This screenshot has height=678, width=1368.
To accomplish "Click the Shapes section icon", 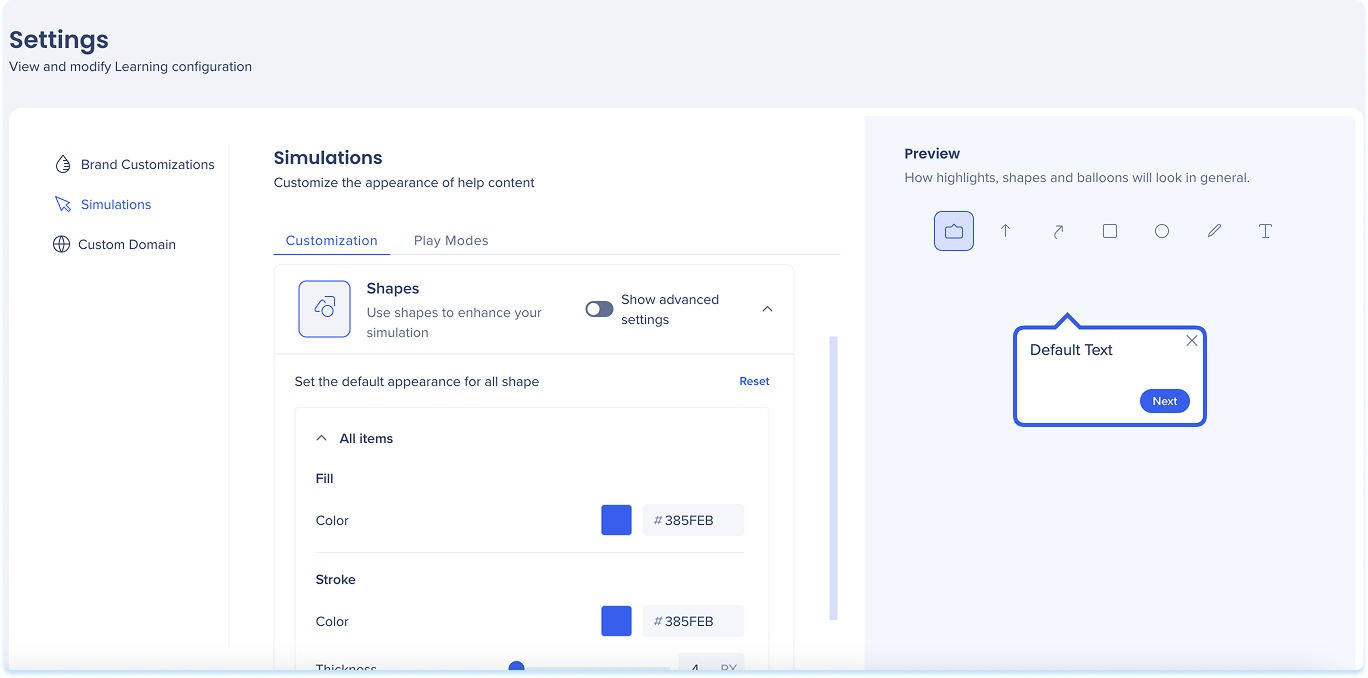I will 324,309.
